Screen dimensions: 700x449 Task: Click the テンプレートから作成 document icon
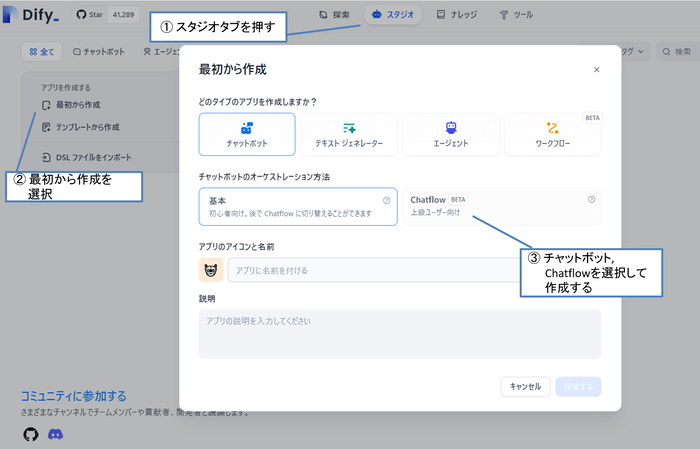tap(46, 127)
